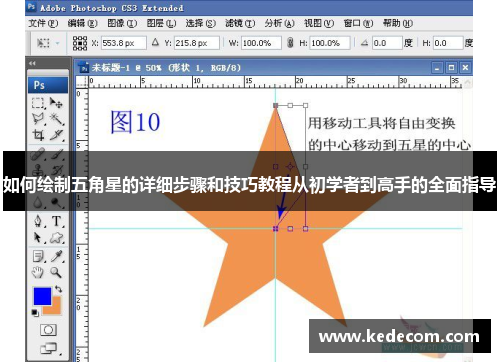Select the Magic Wand tool
Viewport: 500px width, 362px height.
[x=56, y=119]
